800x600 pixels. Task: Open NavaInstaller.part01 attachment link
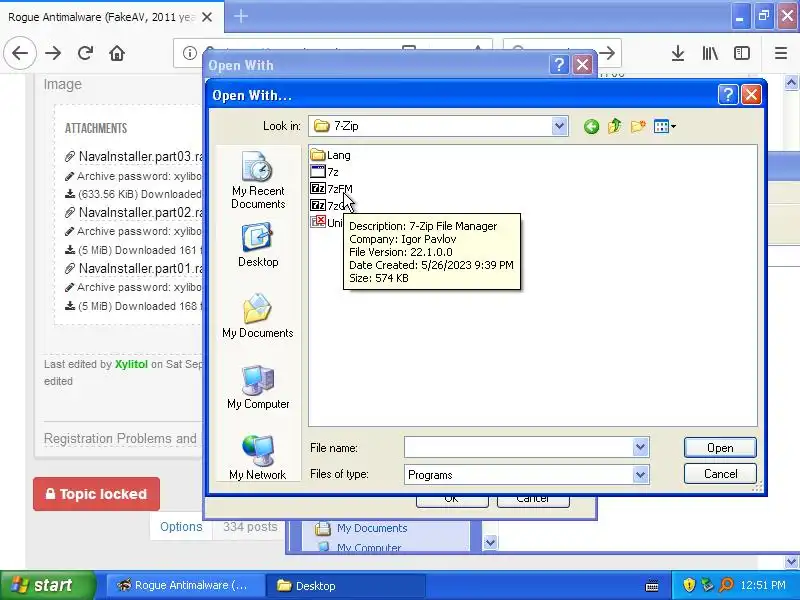141,268
